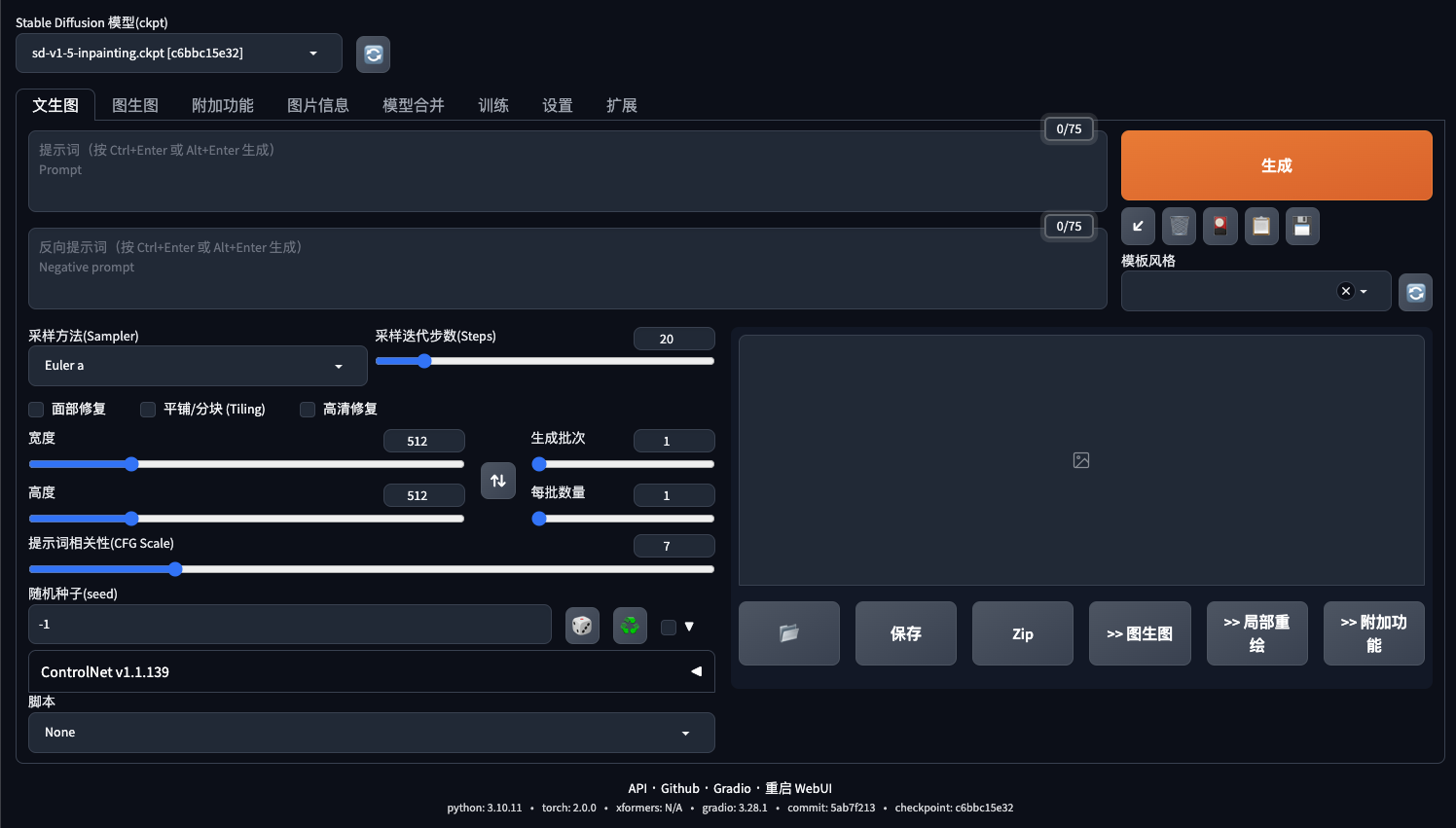Open the API link in footer
The height and width of the screenshot is (828, 1456).
point(637,789)
